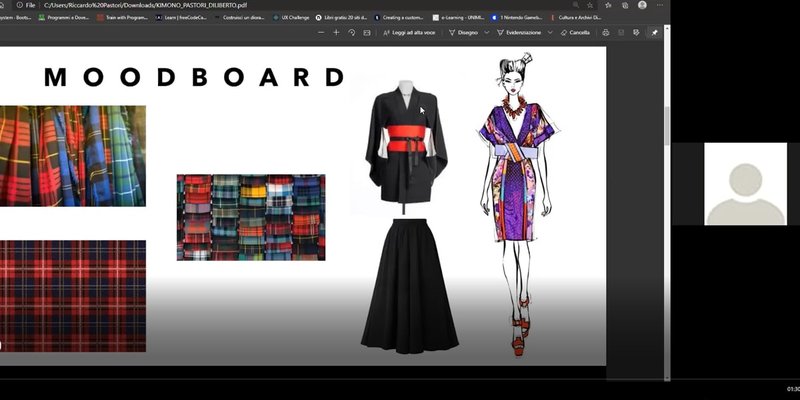Click the File info icon in address bar

point(19,5)
